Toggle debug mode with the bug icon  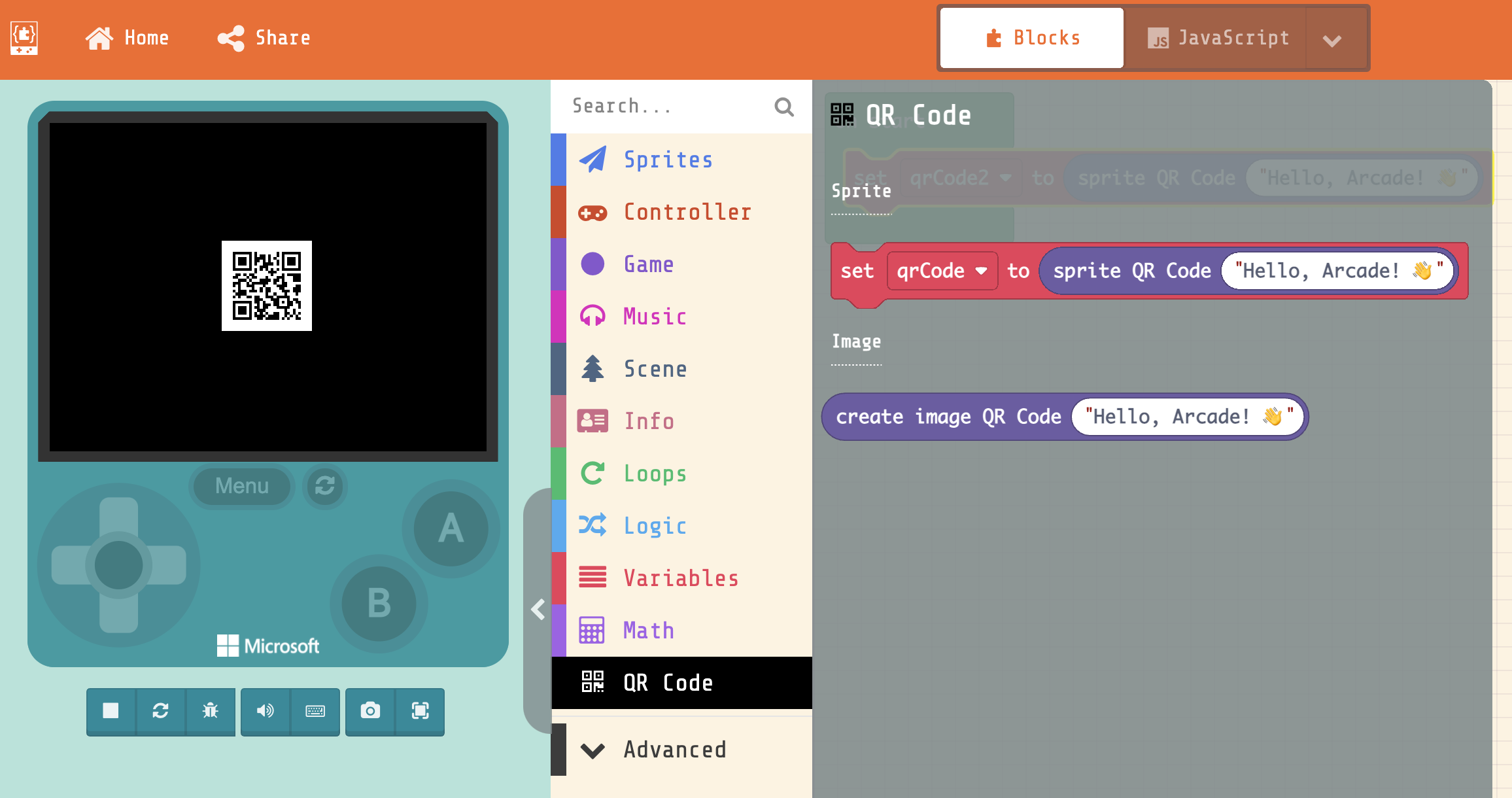(x=211, y=711)
